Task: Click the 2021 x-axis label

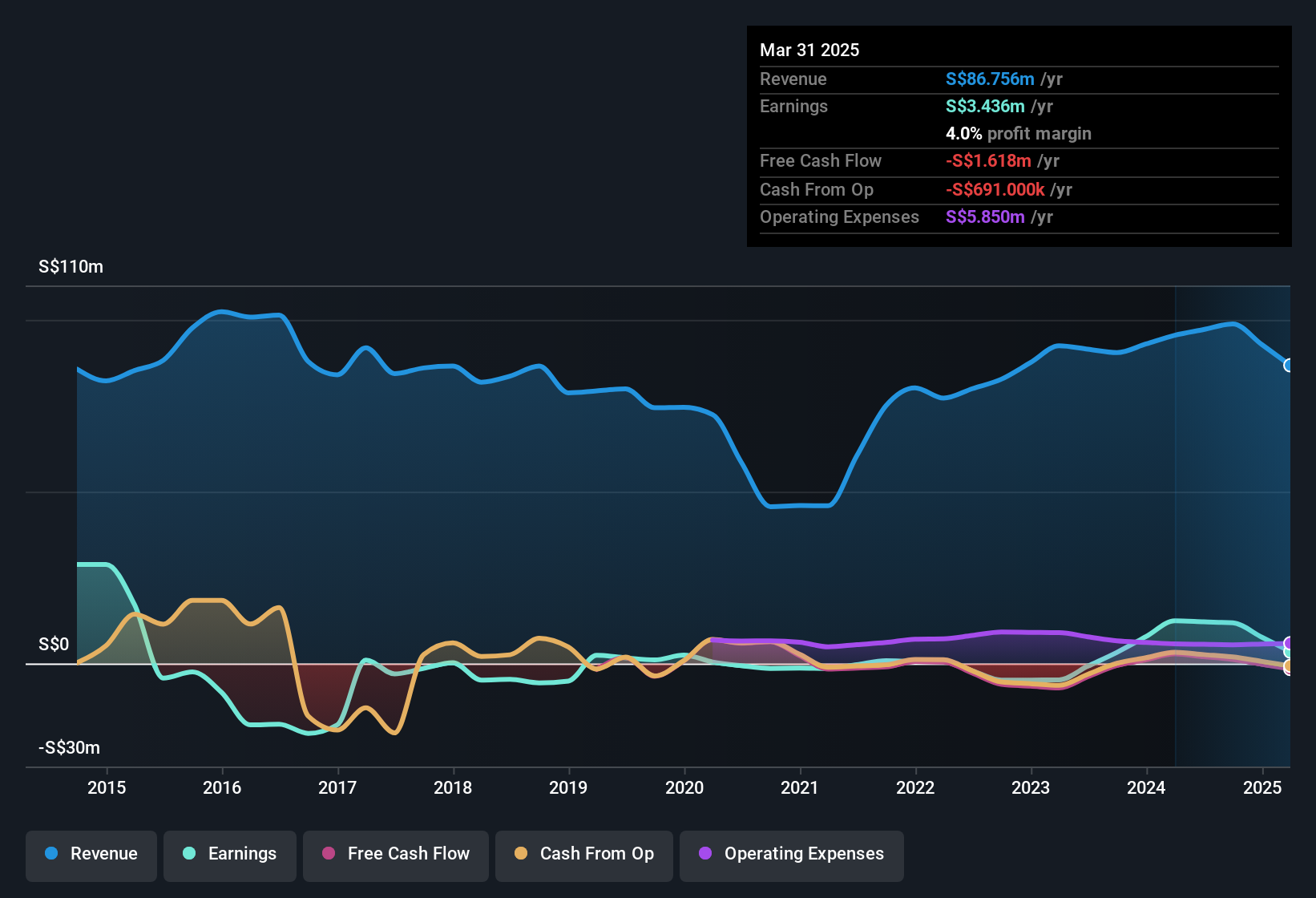Action: pyautogui.click(x=800, y=787)
